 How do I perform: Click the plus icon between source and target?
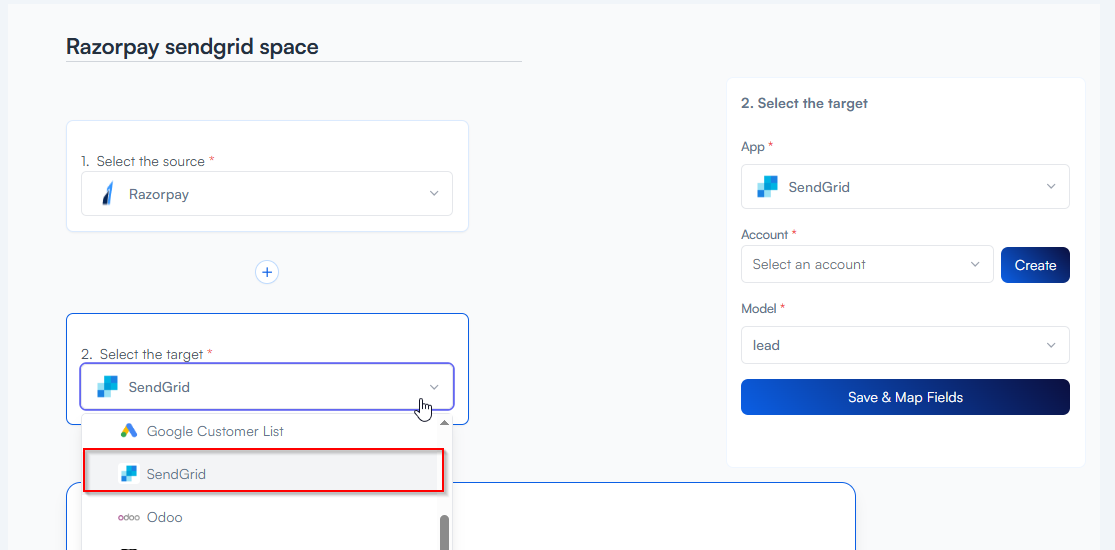266,272
